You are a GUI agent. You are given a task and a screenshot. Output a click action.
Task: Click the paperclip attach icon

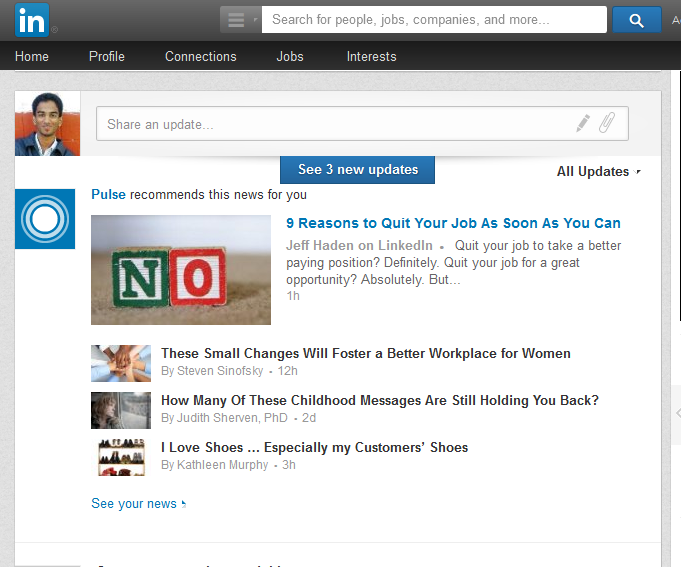tap(607, 123)
